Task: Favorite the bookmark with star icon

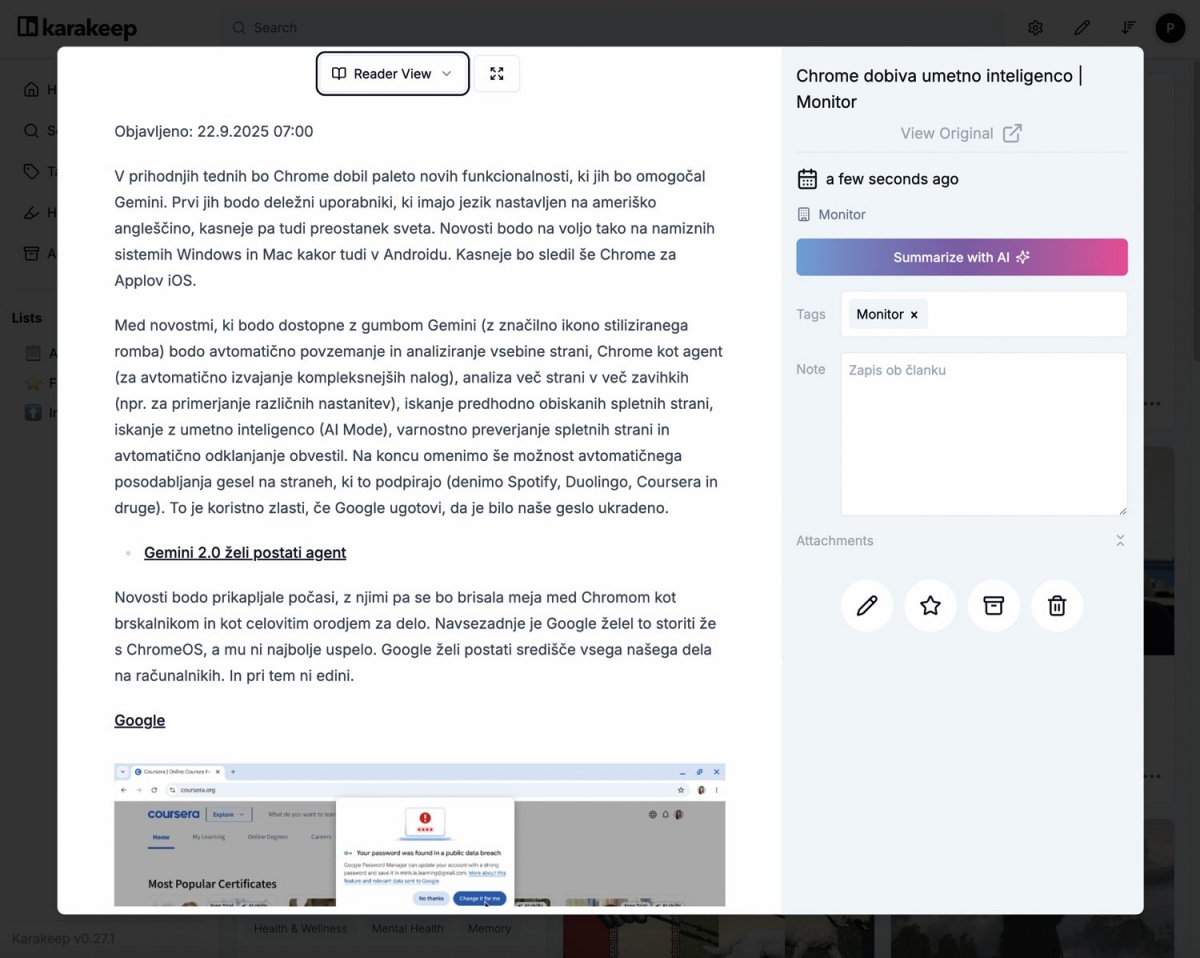Action: [930, 605]
